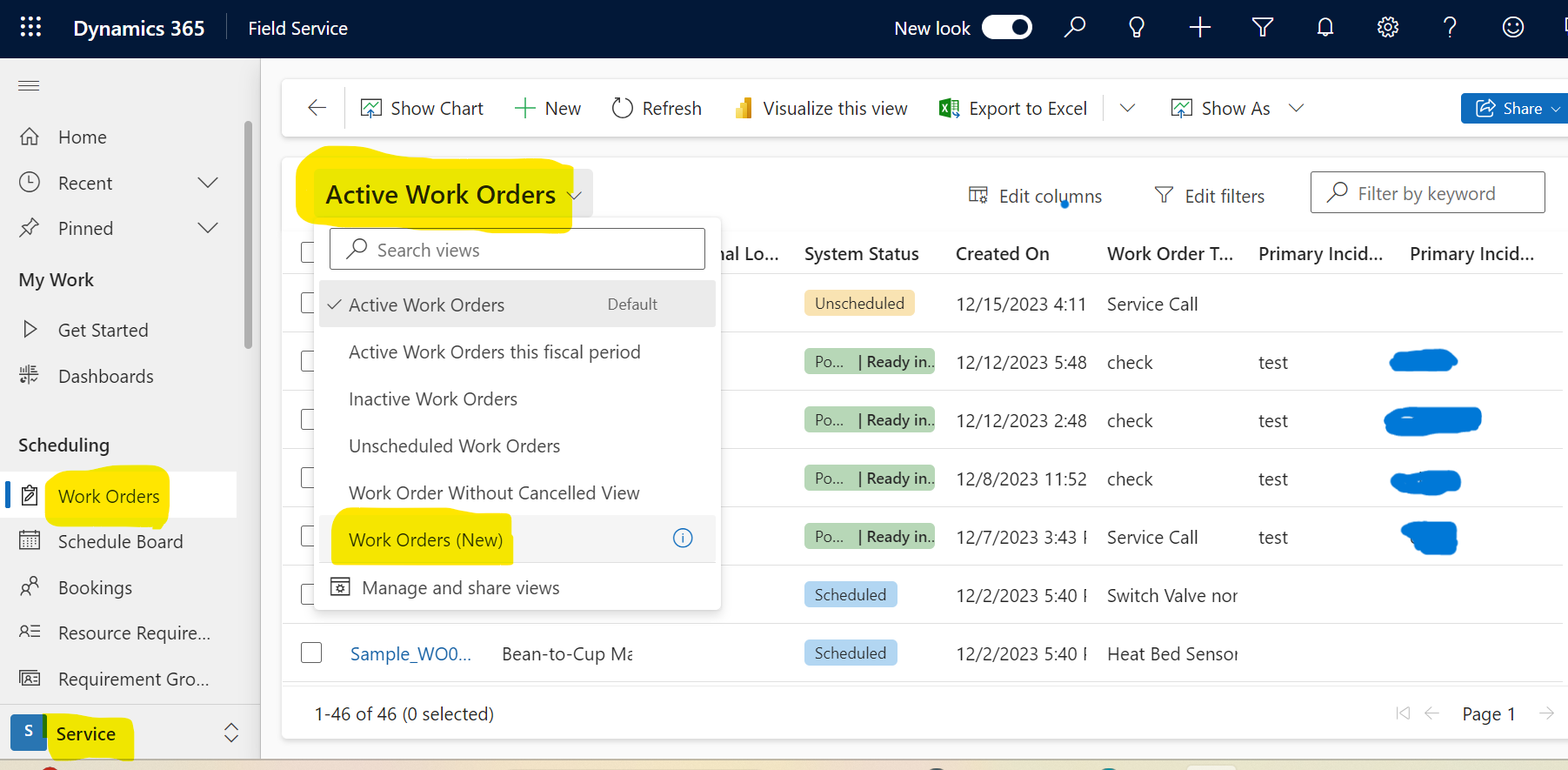
Task: Open advanced find funnel icon
Action: click(x=1262, y=28)
